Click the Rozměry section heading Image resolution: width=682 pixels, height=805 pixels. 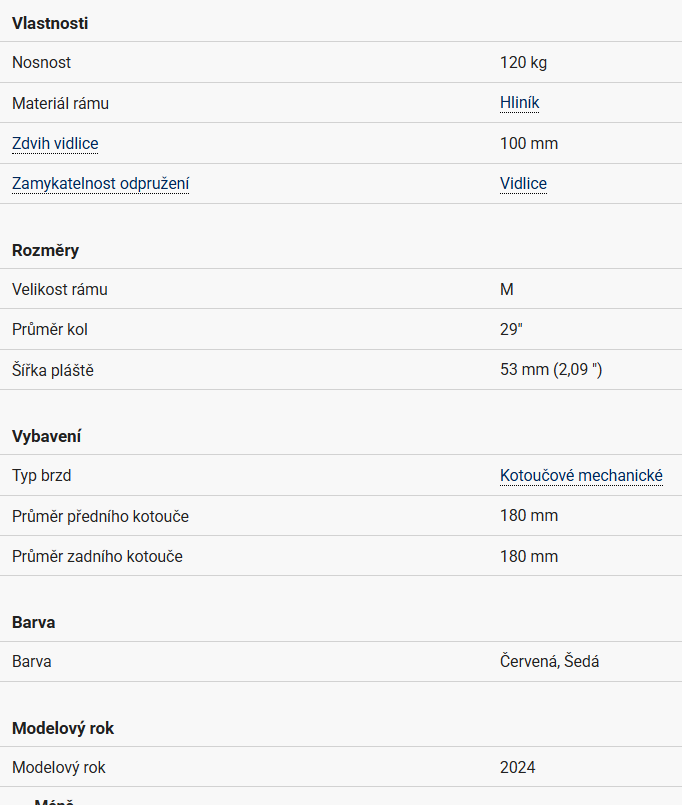point(45,250)
